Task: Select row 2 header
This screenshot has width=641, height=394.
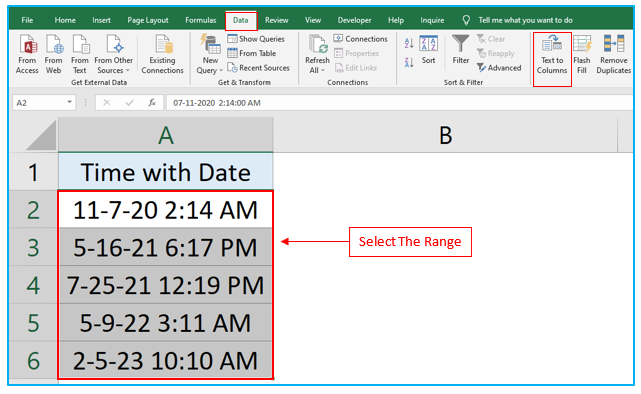Action: (x=34, y=210)
